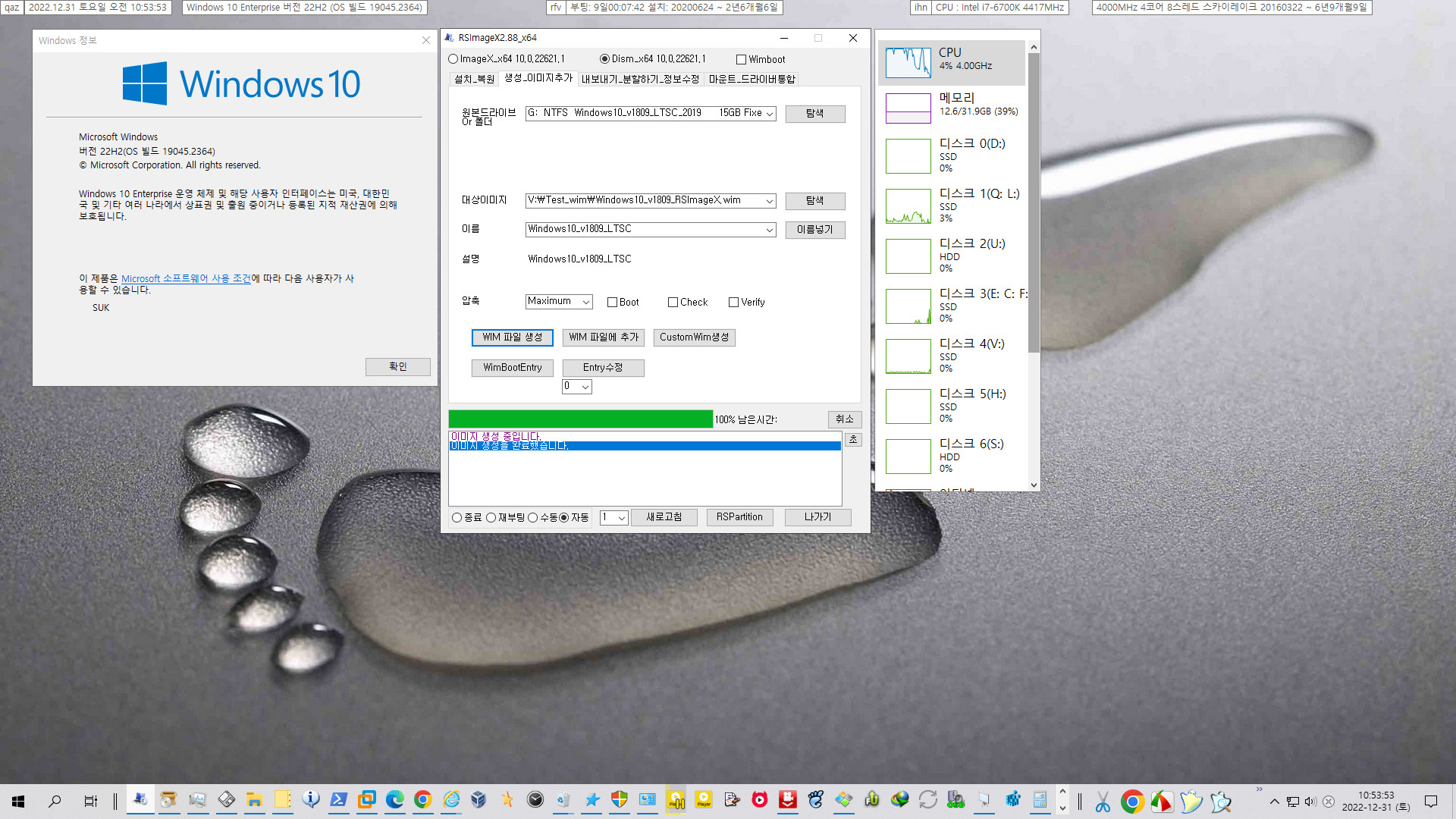Open File Explorer from the taskbar
1456x819 pixels.
pos(254,800)
